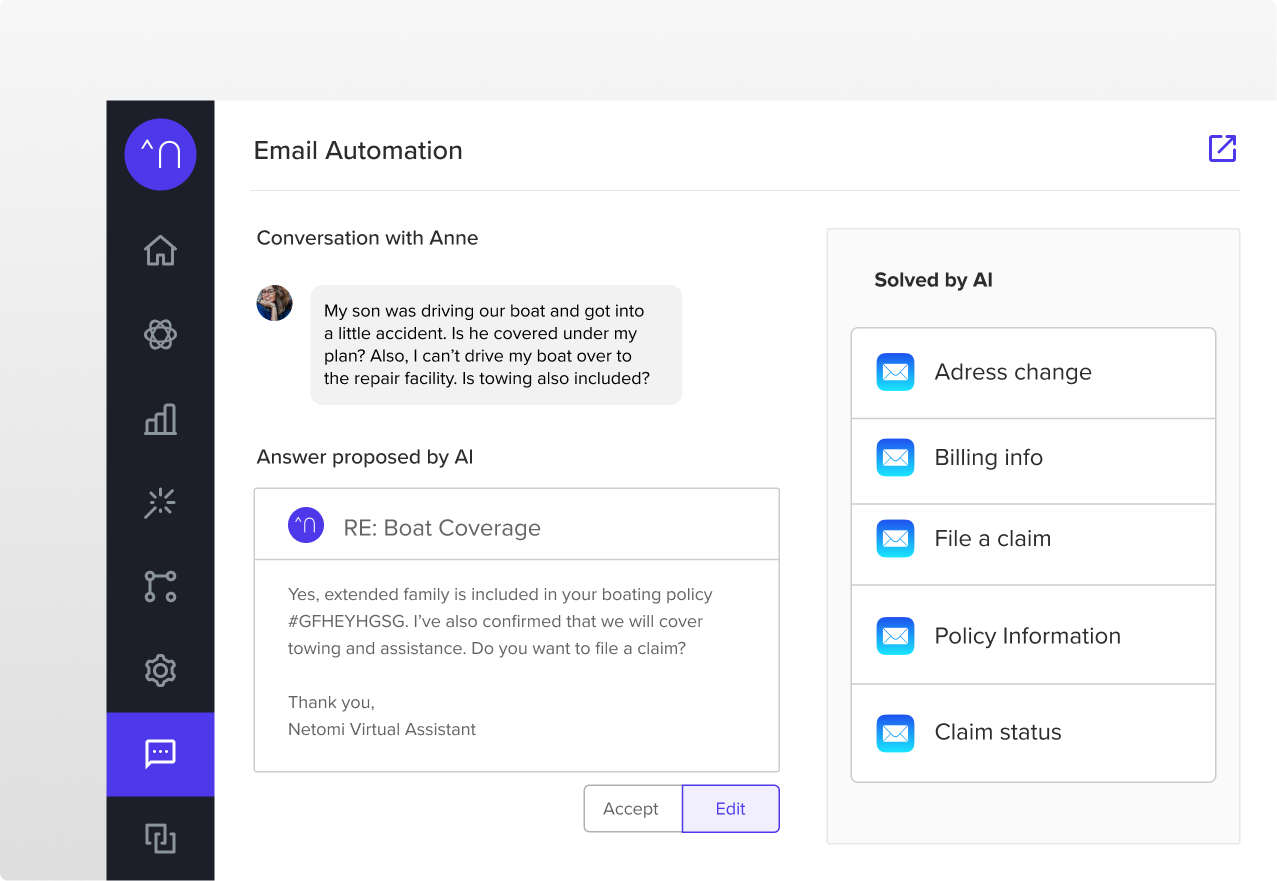Click the mail icon beside Policy Information
The width and height of the screenshot is (1277, 881).
click(895, 636)
